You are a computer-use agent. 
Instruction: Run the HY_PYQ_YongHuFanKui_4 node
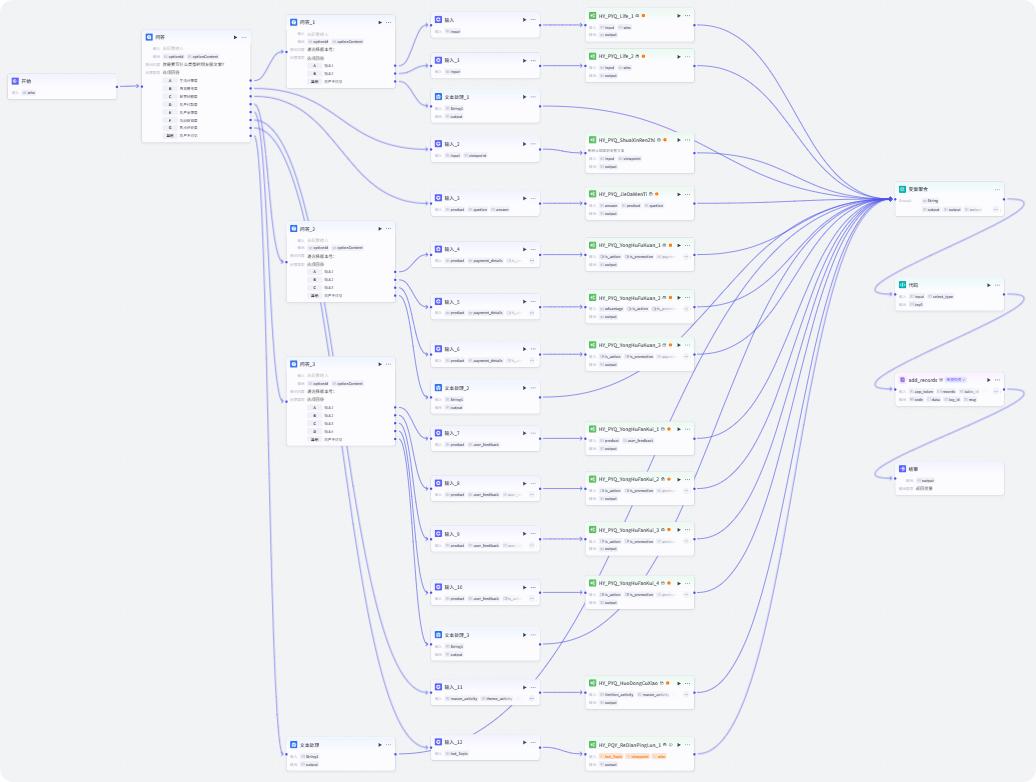pyautogui.click(x=679, y=583)
